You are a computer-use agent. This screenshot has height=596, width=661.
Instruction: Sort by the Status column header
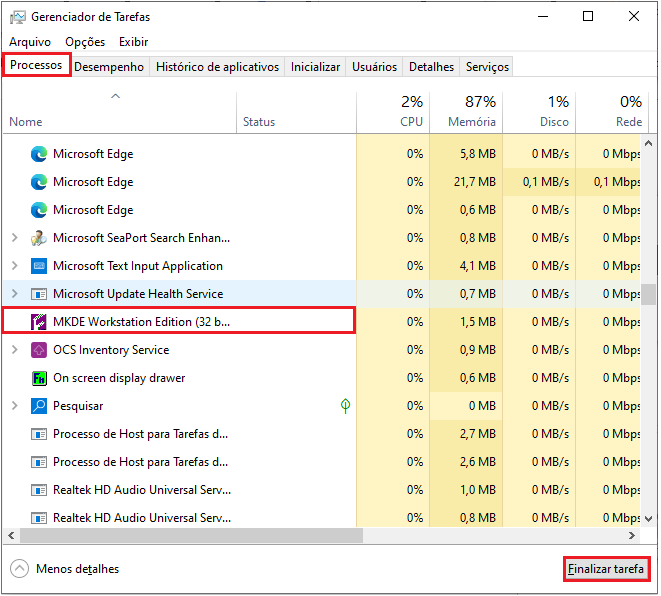296,113
